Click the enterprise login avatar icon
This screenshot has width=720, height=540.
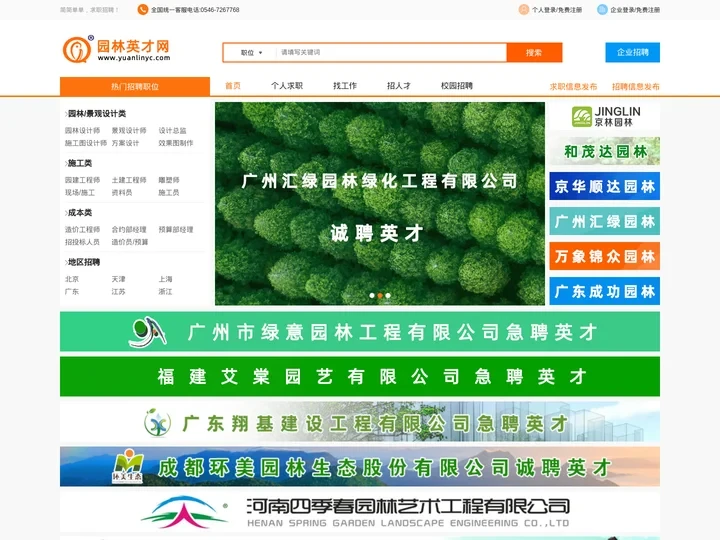(x=602, y=10)
